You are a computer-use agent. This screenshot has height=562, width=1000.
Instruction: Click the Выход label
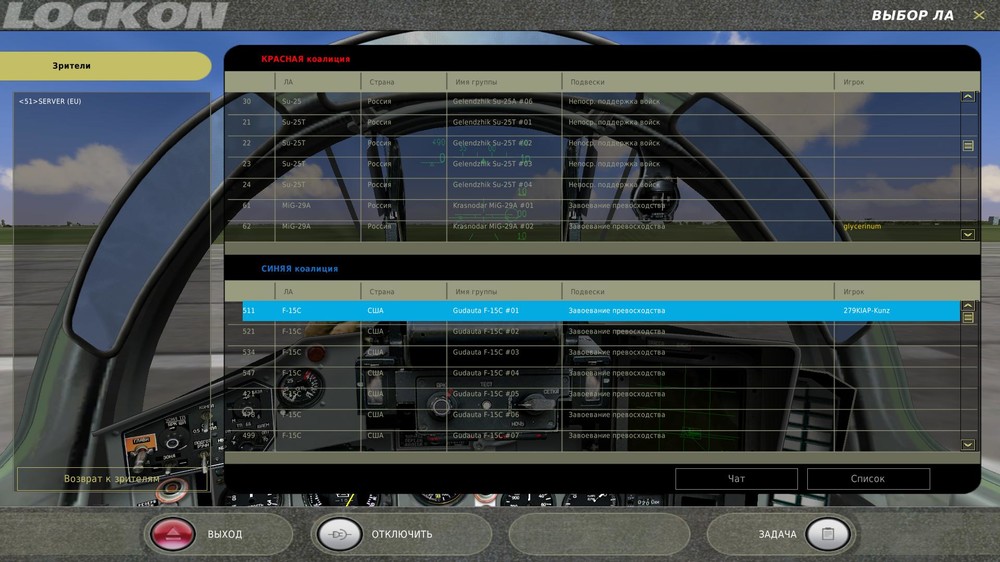(x=224, y=535)
